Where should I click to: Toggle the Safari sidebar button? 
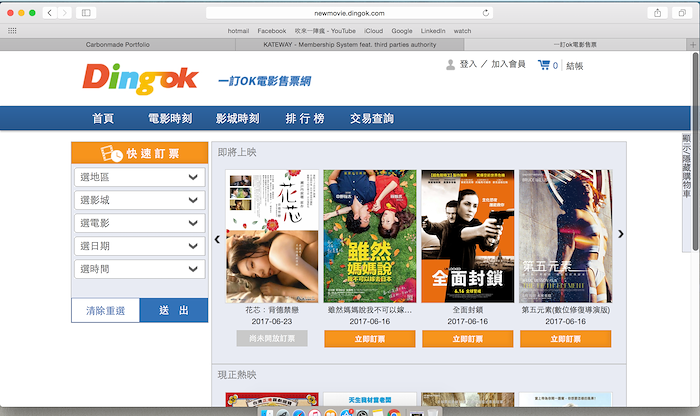click(x=86, y=13)
